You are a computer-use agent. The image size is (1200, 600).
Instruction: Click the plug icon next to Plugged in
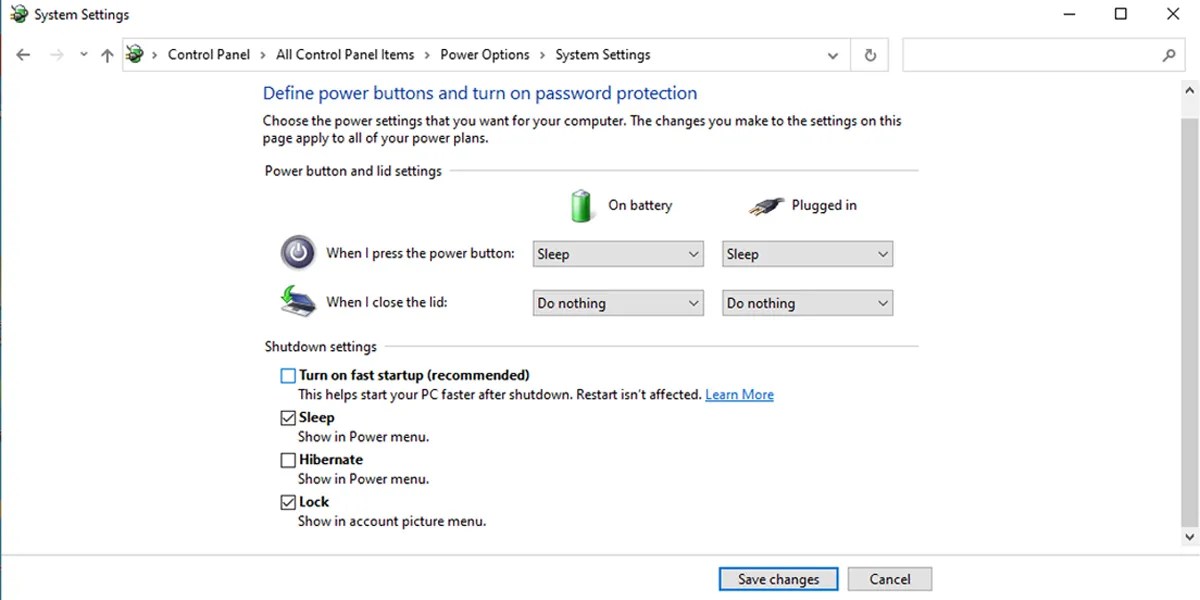coord(765,205)
